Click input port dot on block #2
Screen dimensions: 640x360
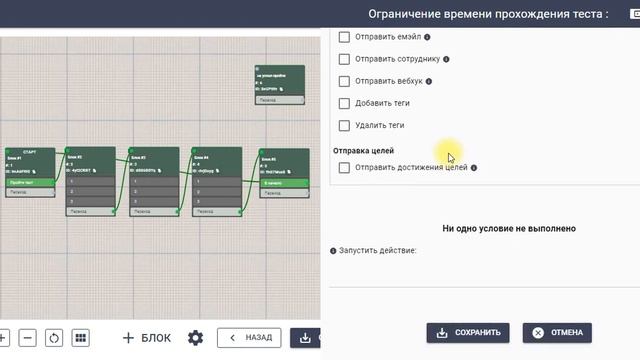pos(68,150)
